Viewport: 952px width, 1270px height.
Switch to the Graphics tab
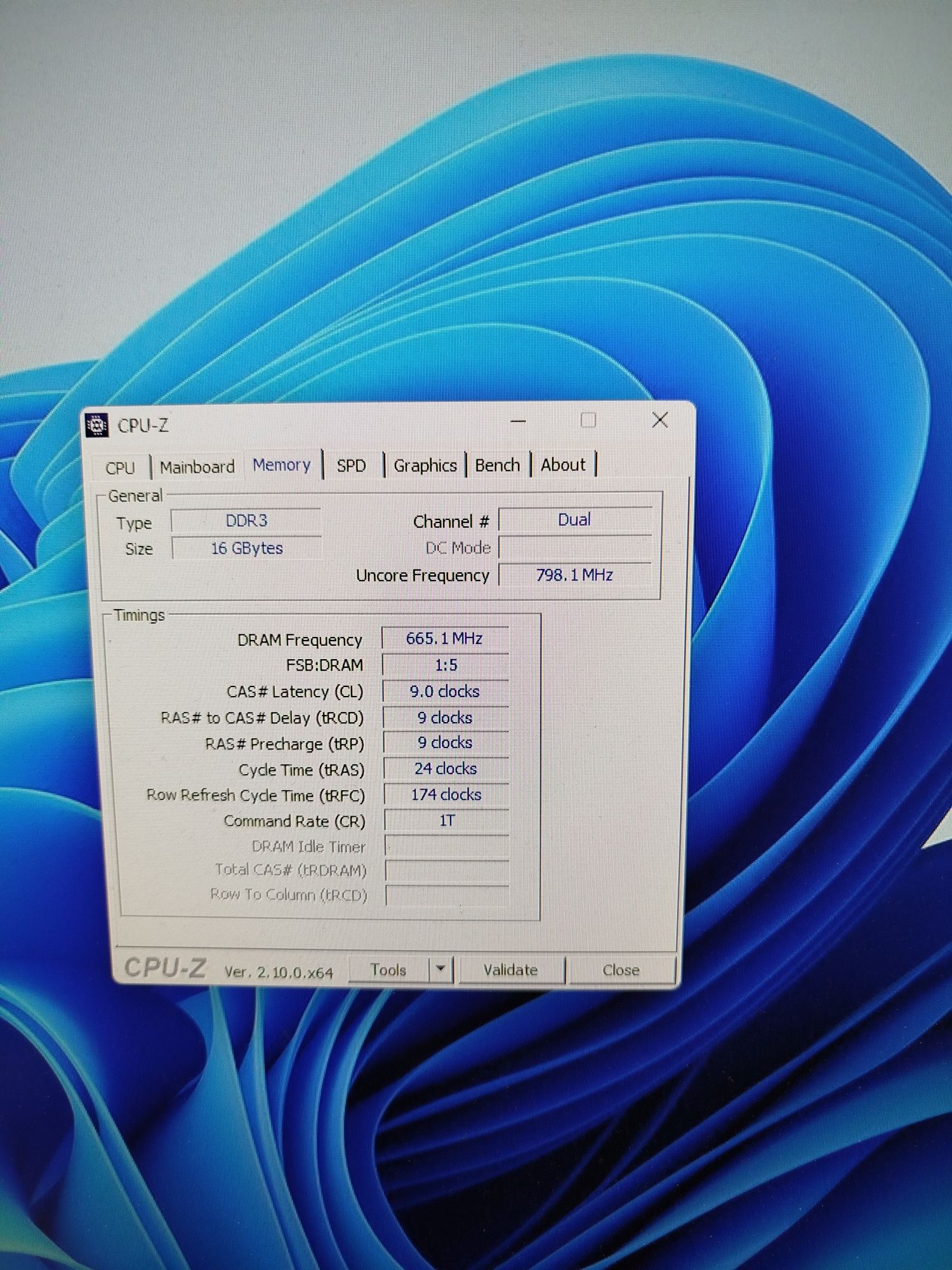(425, 465)
